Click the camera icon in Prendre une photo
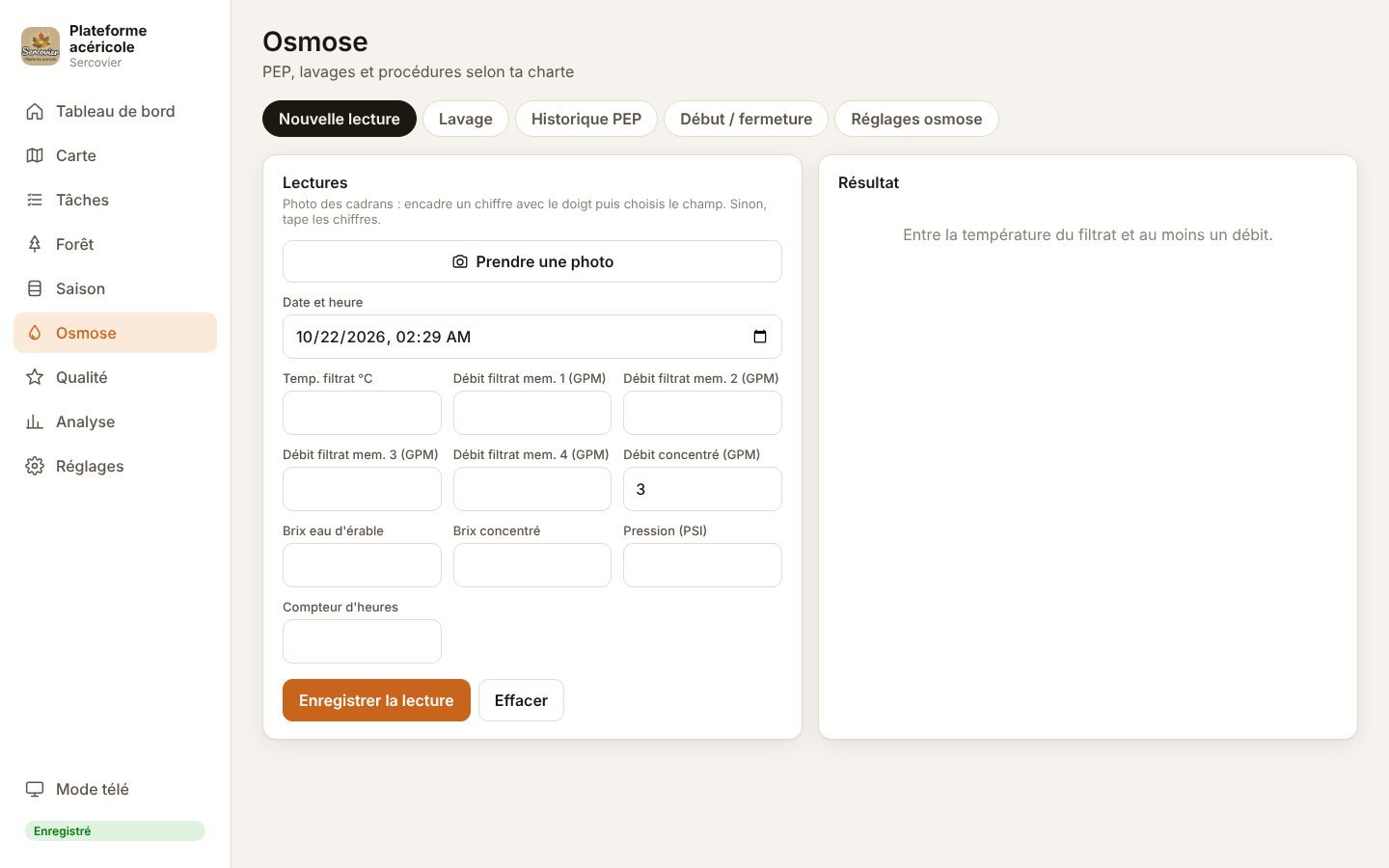 460,261
